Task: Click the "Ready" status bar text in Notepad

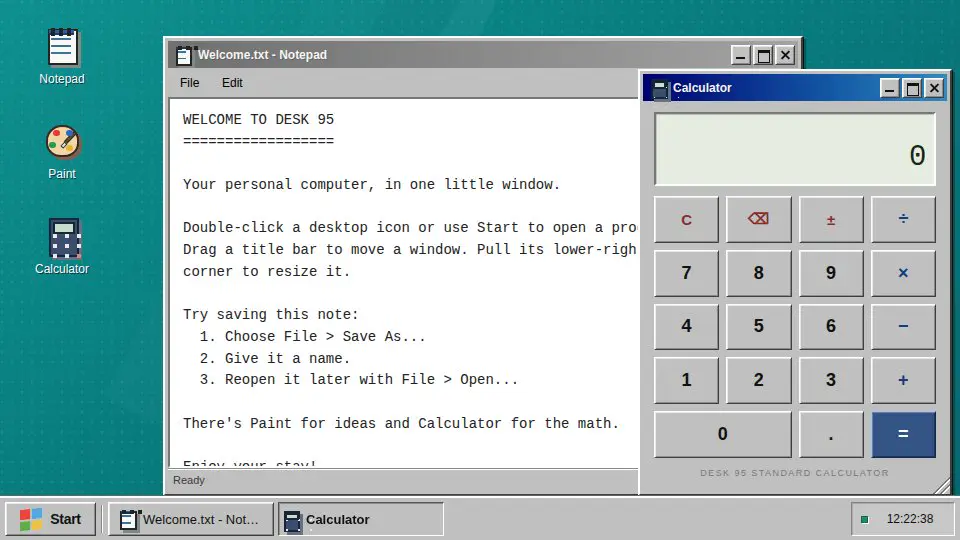Action: point(189,481)
